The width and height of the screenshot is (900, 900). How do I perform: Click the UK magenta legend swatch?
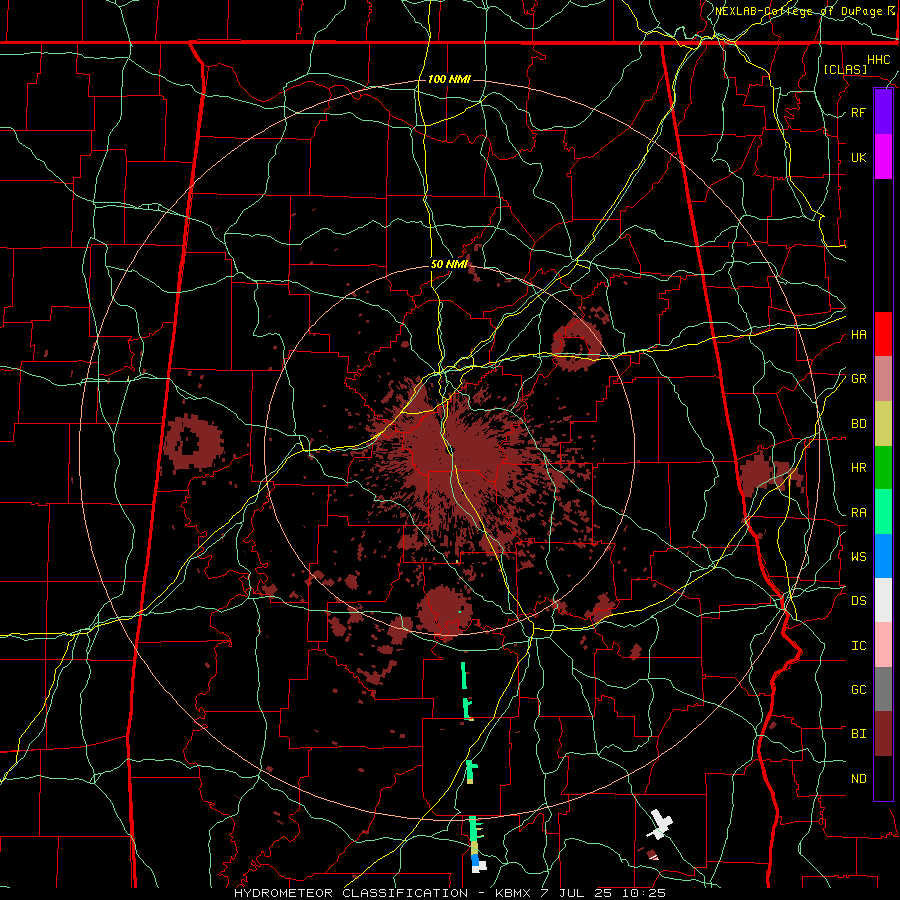(x=883, y=157)
